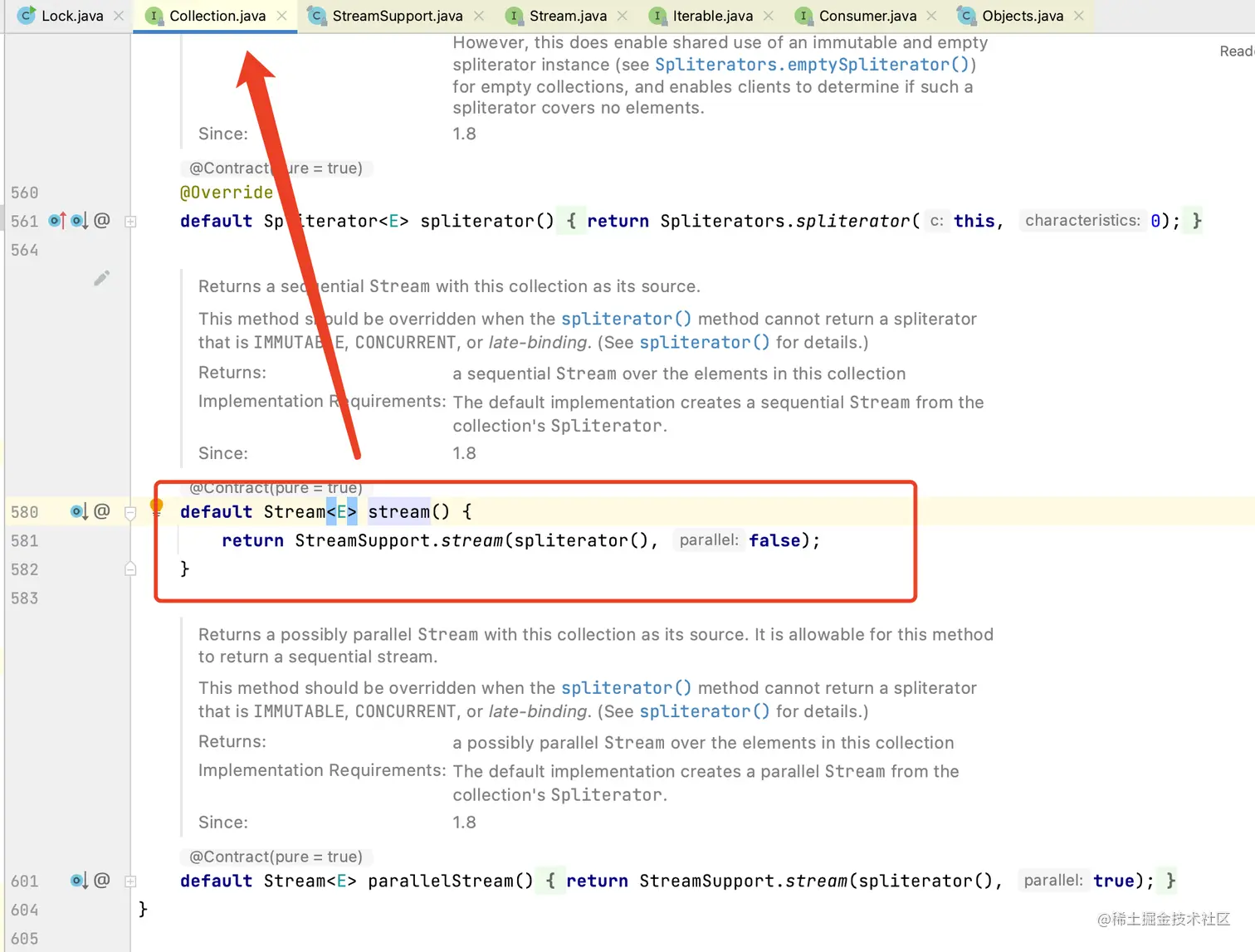This screenshot has height=952, width=1255.
Task: Click the @ annotation gutter icon on line 580
Action: click(101, 511)
